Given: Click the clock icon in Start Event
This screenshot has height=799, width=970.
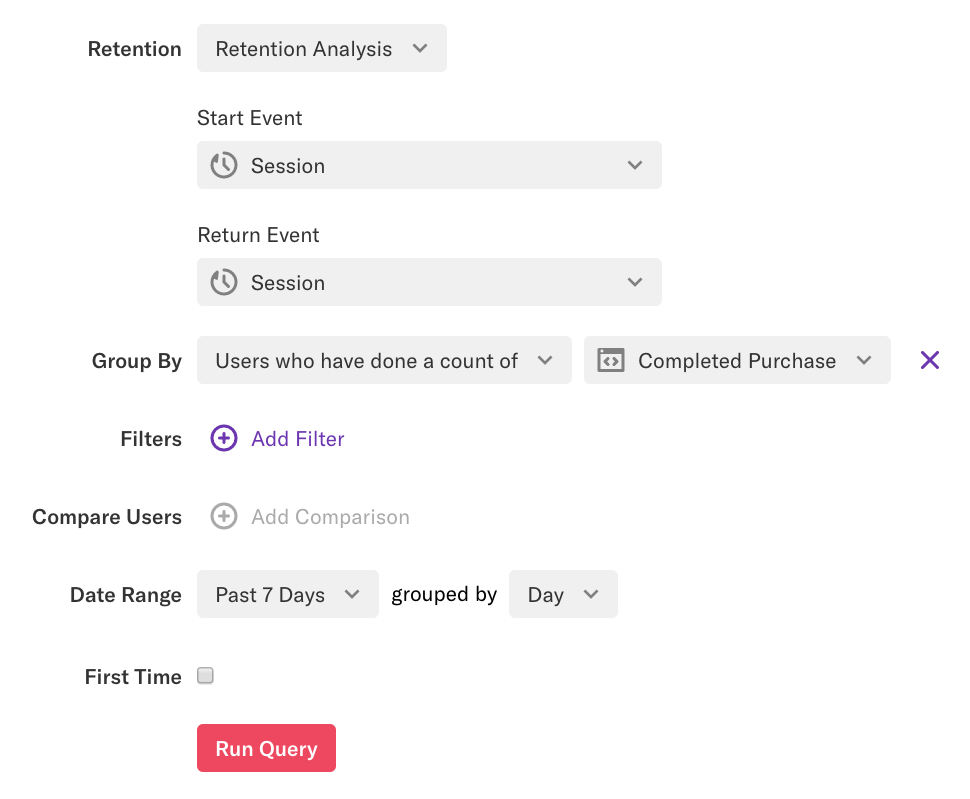Looking at the screenshot, I should tap(224, 165).
